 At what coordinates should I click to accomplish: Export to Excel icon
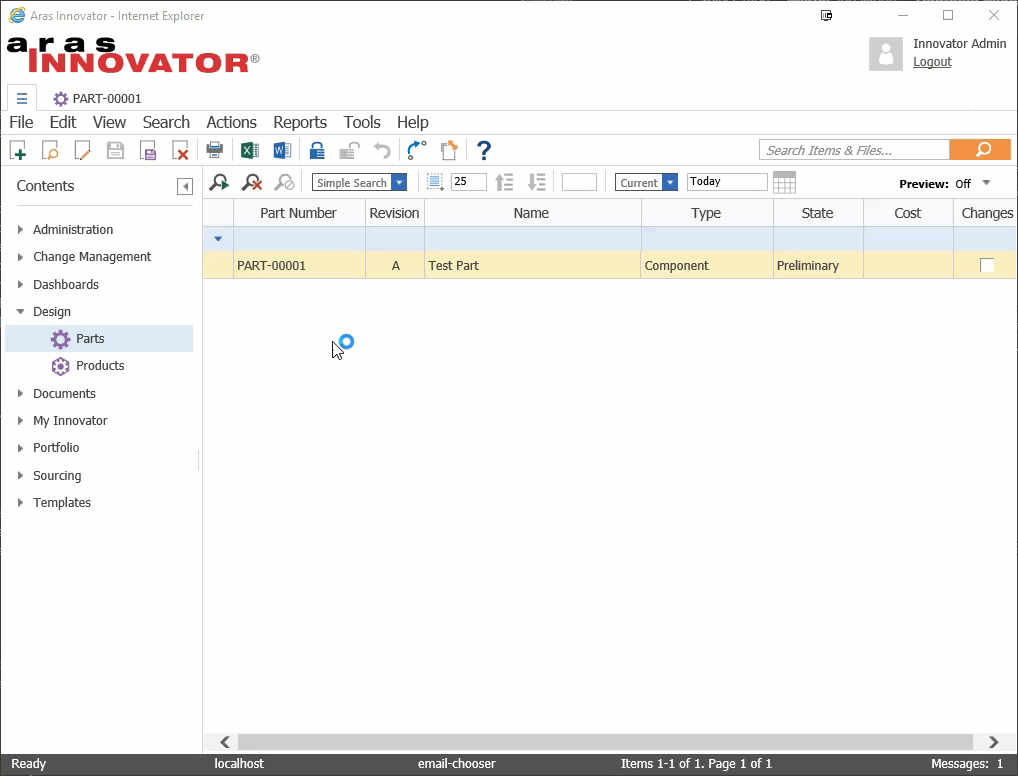click(x=249, y=151)
